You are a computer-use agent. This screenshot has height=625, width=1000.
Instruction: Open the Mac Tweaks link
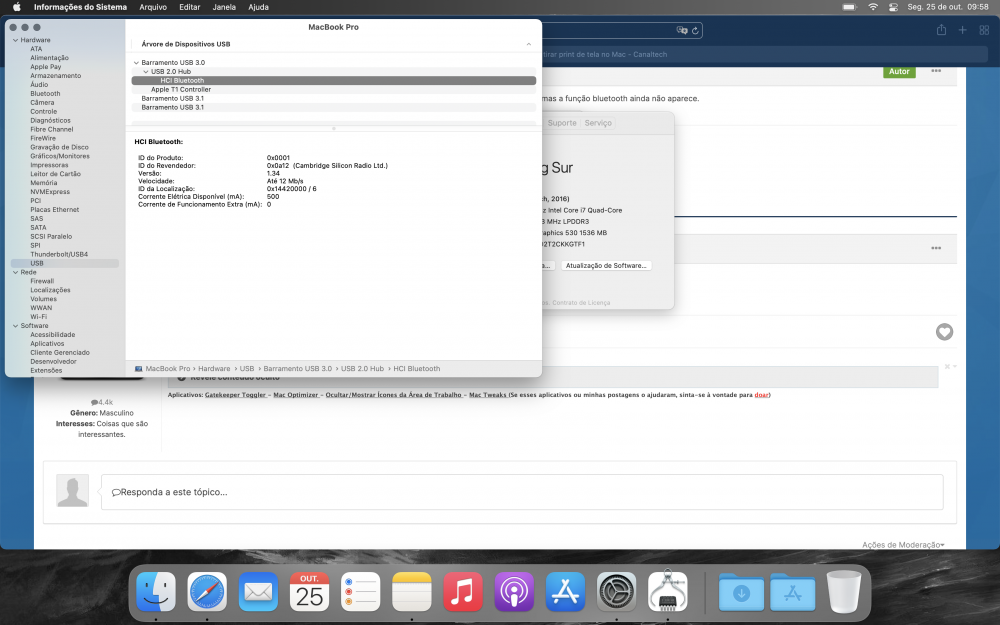(x=488, y=395)
